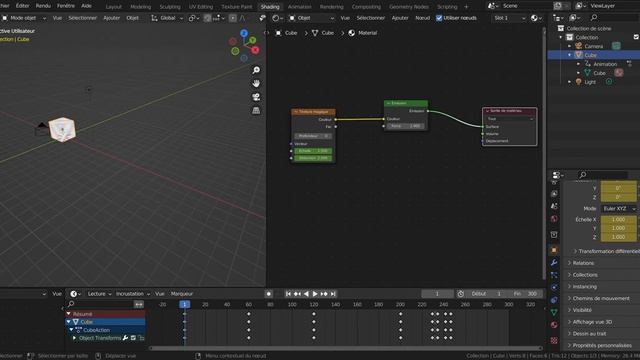Expand the Chemins de mouvement panel
This screenshot has width=640, height=360.
coord(600,298)
